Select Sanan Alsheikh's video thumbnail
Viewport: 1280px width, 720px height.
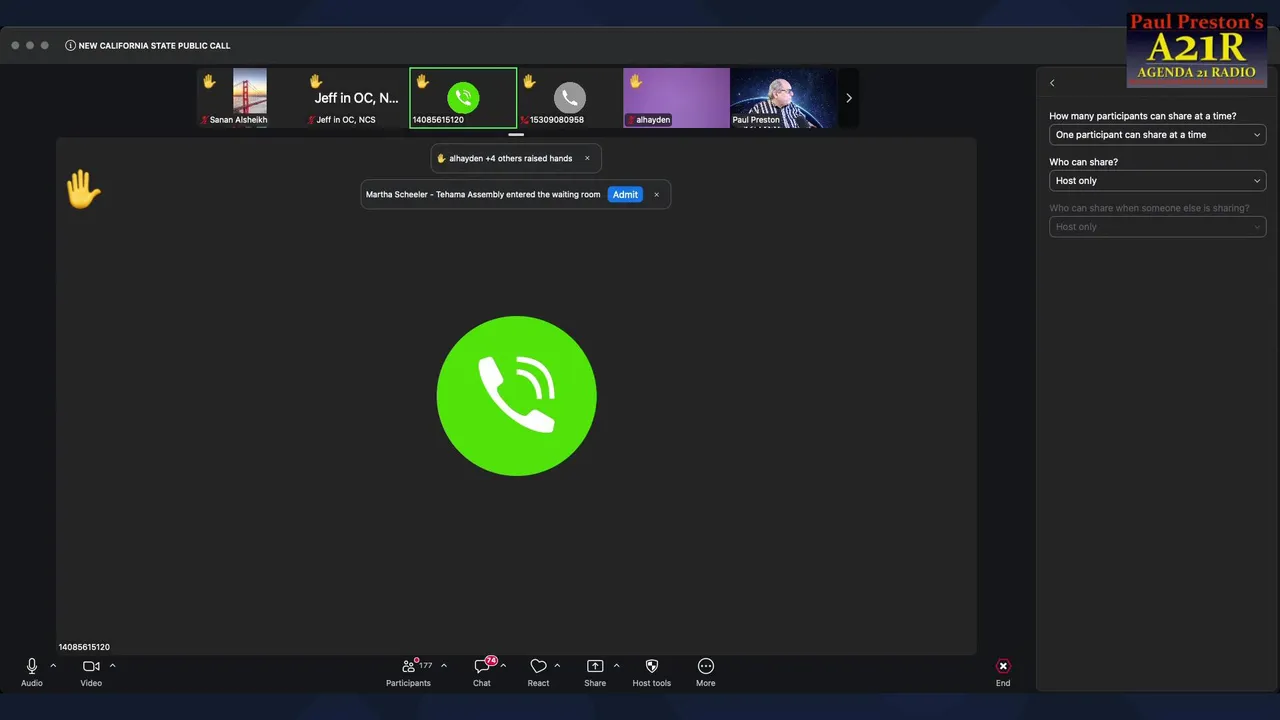click(249, 98)
